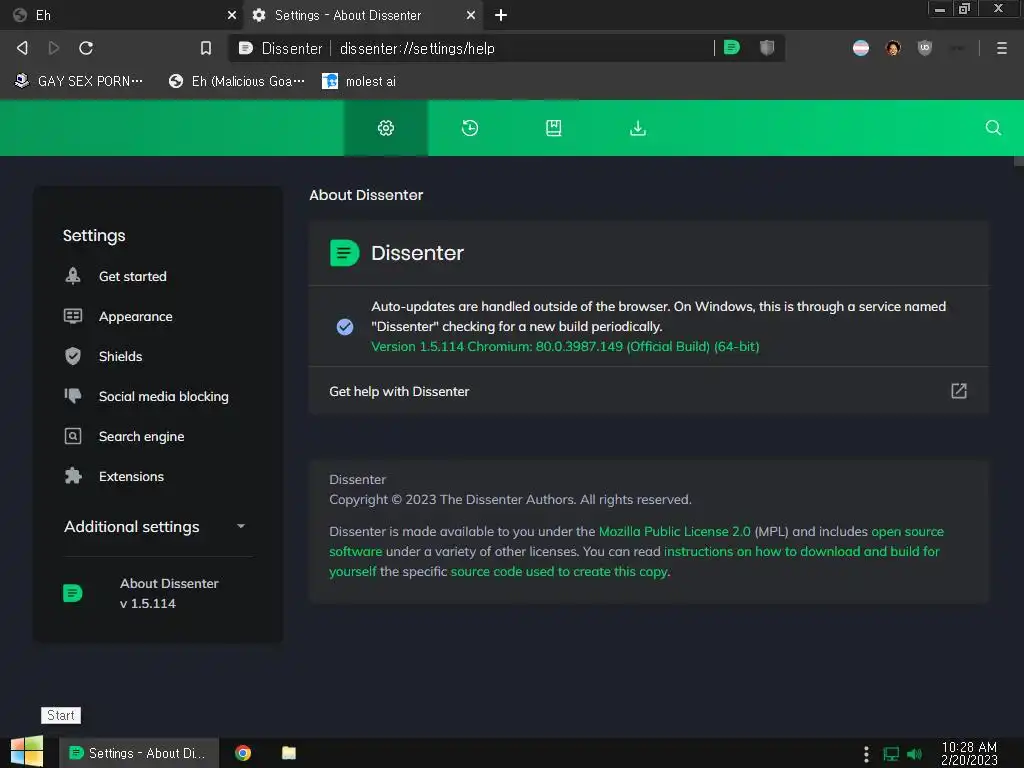The image size is (1024, 768).
Task: Show hidden tray icons with vertical dots
Action: (x=866, y=754)
